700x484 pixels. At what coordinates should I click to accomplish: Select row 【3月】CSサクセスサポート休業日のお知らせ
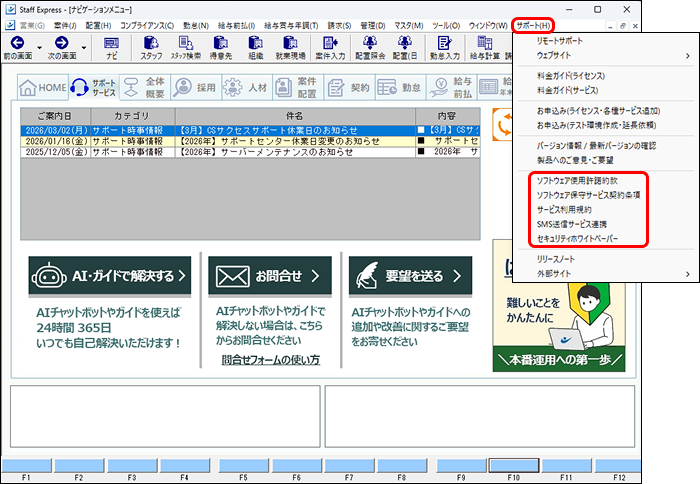[250, 130]
